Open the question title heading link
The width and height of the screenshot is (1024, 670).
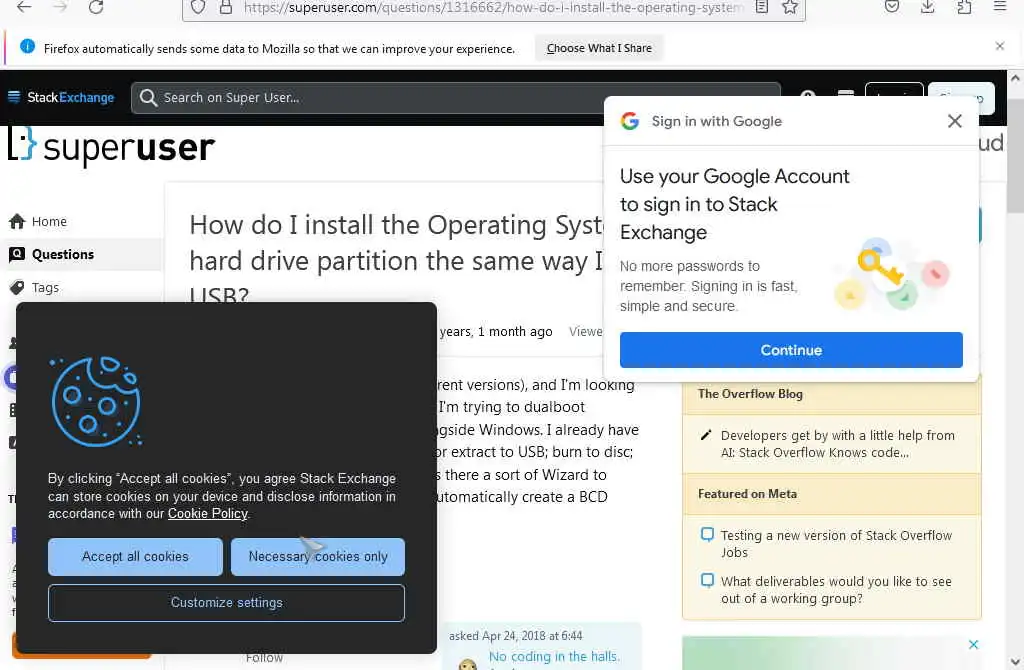(396, 260)
